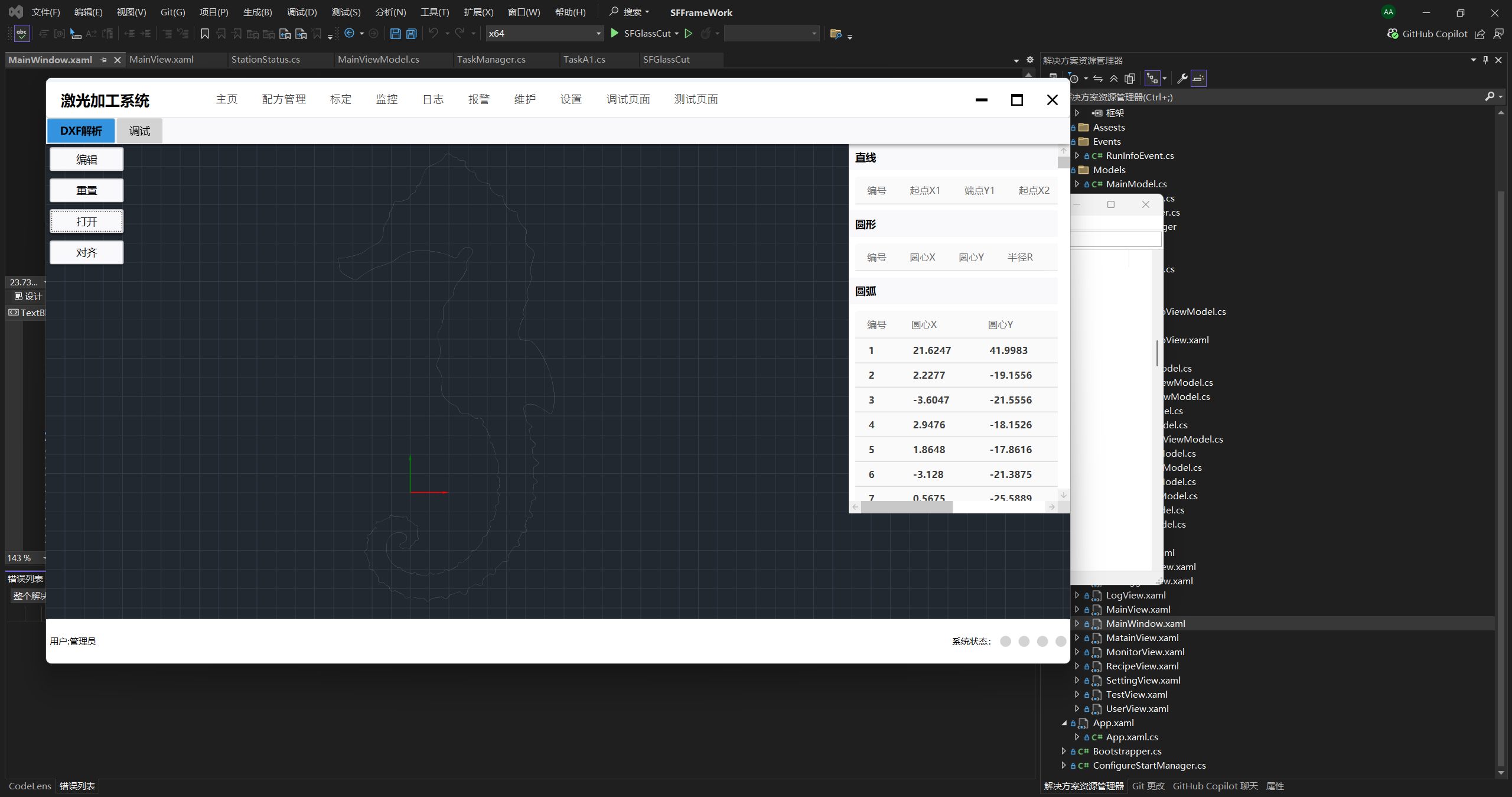The width and height of the screenshot is (1512, 797).
Task: Switch to the 调试 tab beside DXF解析
Action: coord(139,131)
